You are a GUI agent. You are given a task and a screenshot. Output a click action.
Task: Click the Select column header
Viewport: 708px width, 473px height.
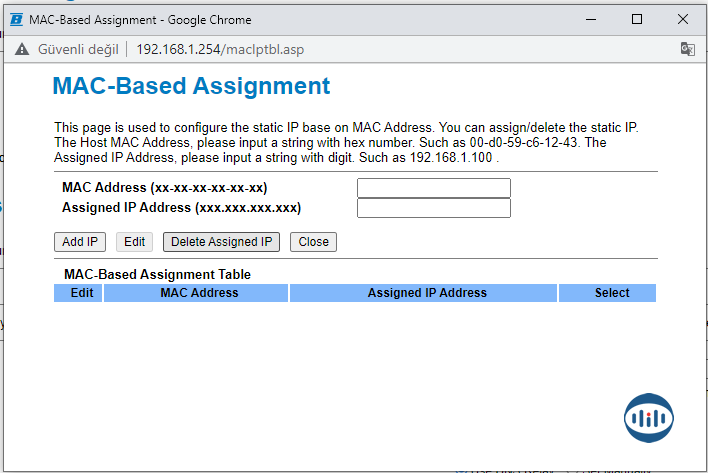[612, 293]
